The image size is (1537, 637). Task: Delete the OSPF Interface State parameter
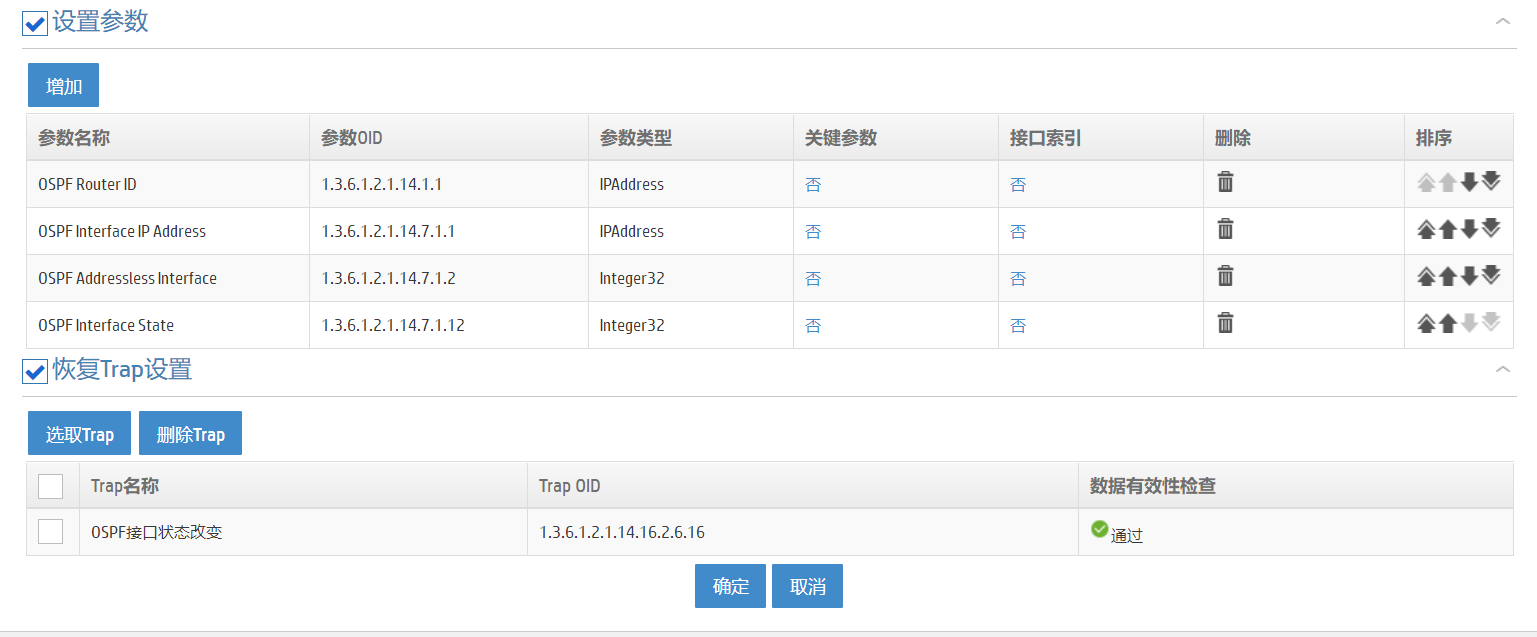[x=1225, y=323]
